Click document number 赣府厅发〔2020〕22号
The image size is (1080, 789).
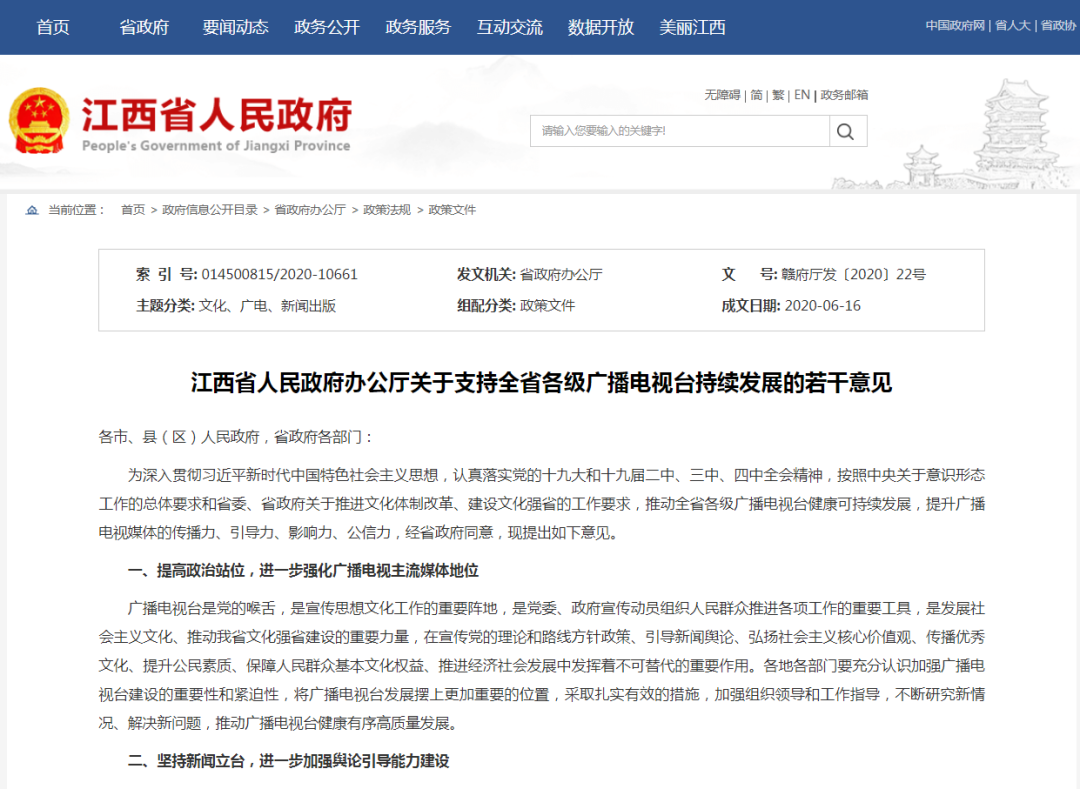click(x=853, y=275)
